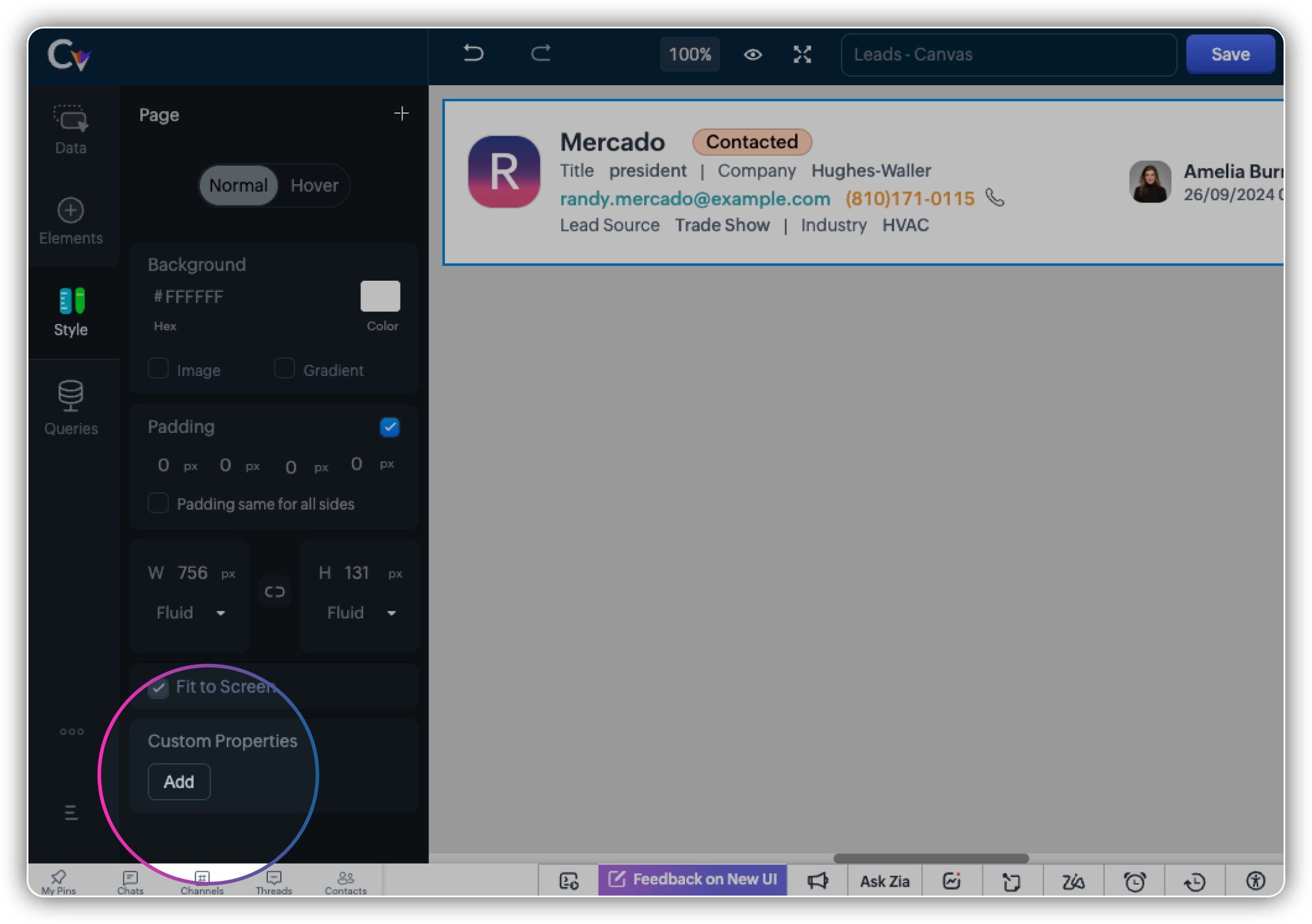This screenshot has height=924, width=1312.
Task: Enable the Image background checkbox
Action: pos(158,368)
